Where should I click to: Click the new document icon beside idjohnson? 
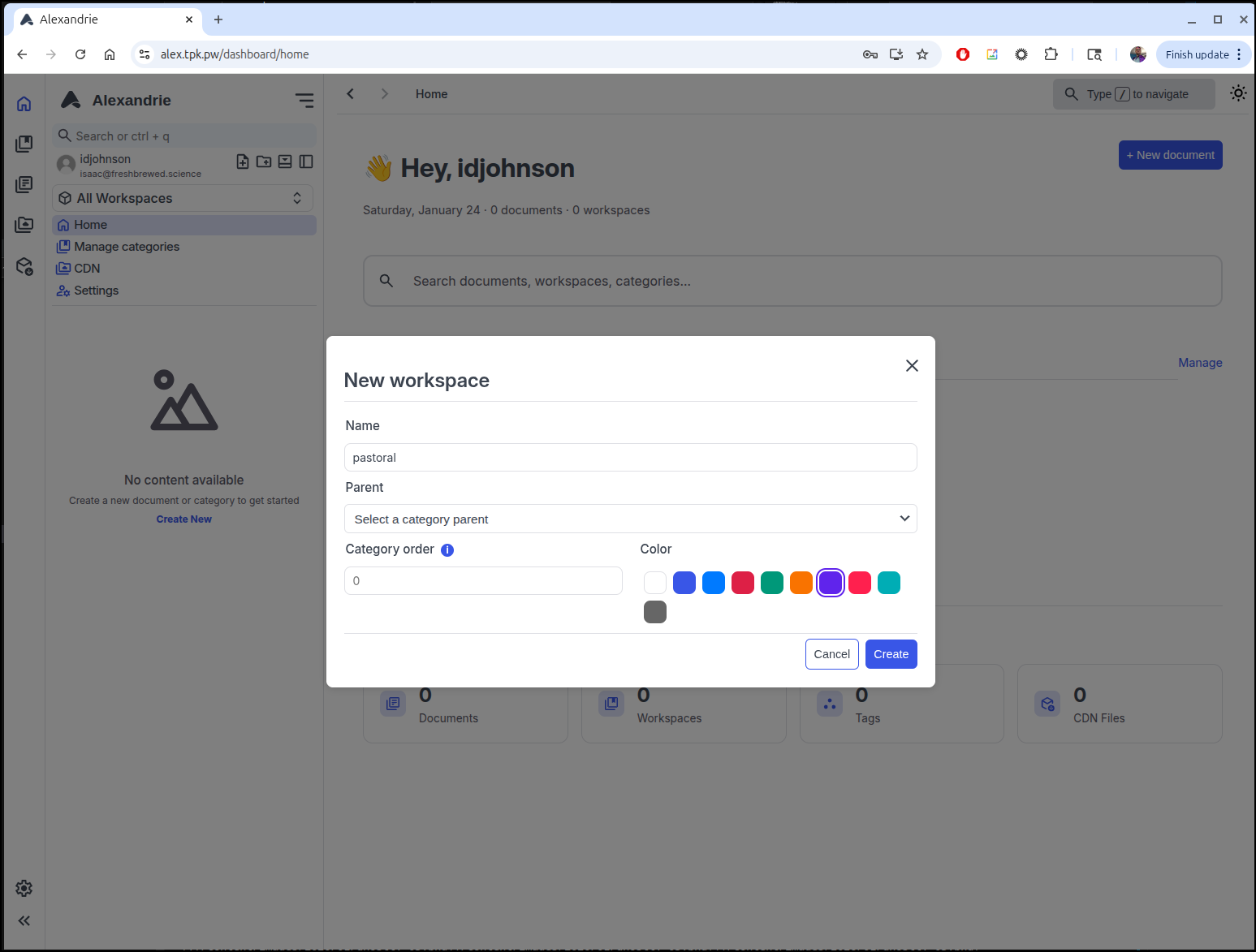[x=243, y=162]
